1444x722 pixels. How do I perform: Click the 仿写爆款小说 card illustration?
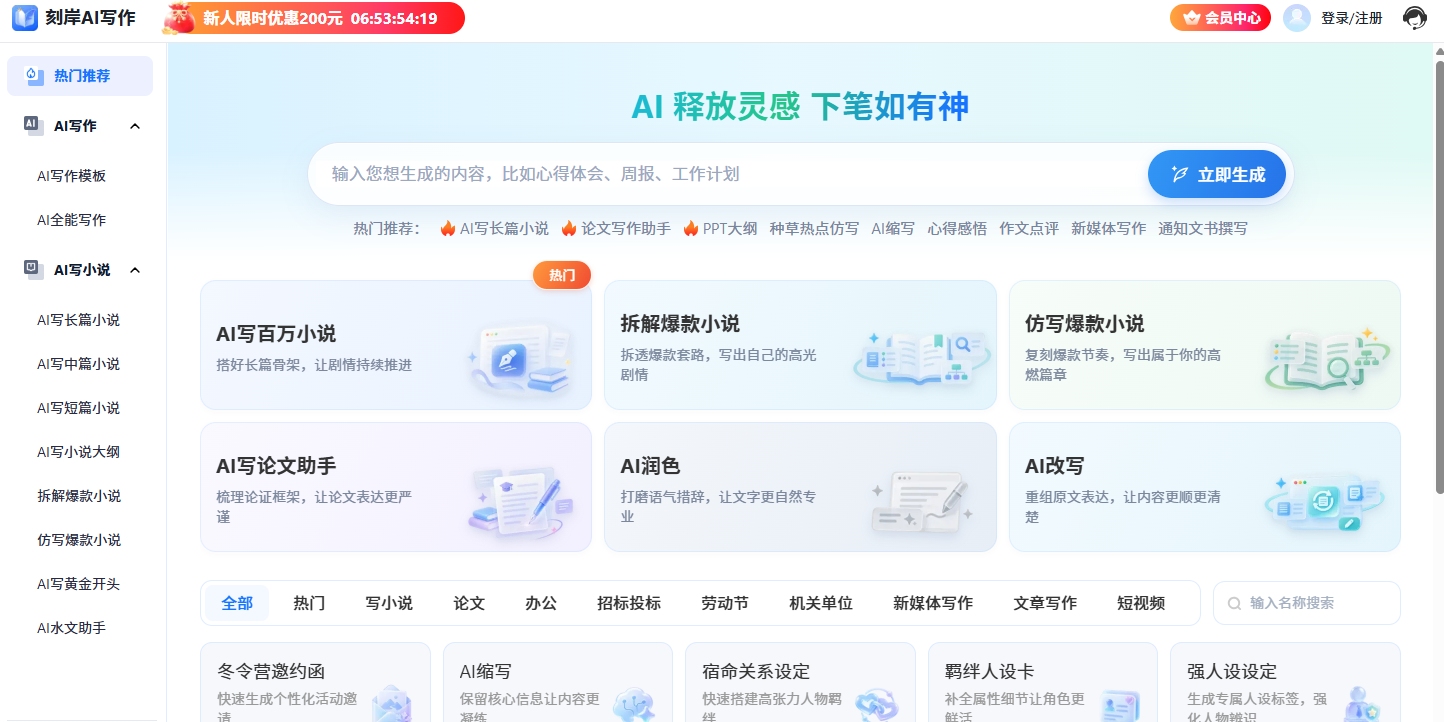[1326, 359]
